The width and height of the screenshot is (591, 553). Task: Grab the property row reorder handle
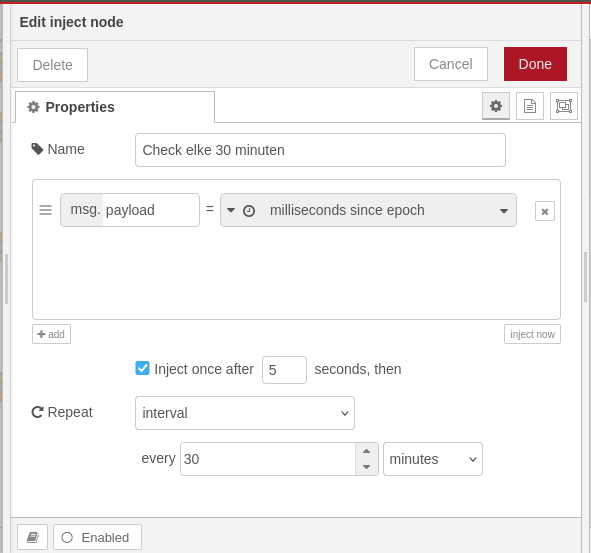click(x=46, y=210)
